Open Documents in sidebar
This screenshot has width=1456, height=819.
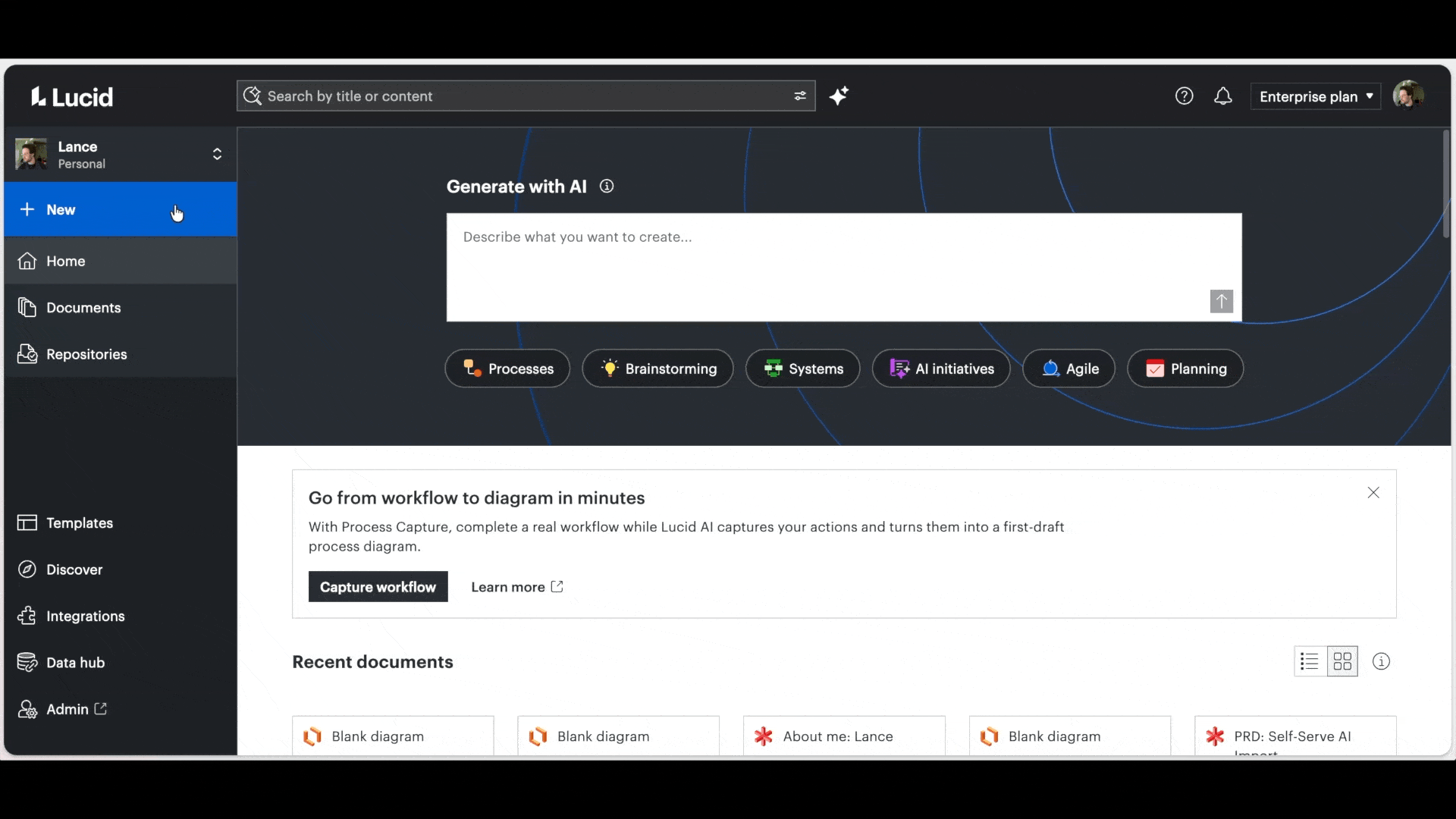(x=121, y=308)
